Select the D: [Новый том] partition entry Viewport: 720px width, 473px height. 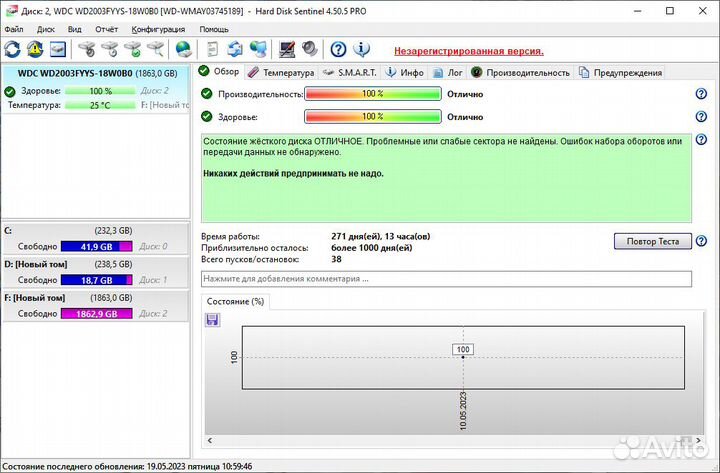pyautogui.click(x=96, y=272)
